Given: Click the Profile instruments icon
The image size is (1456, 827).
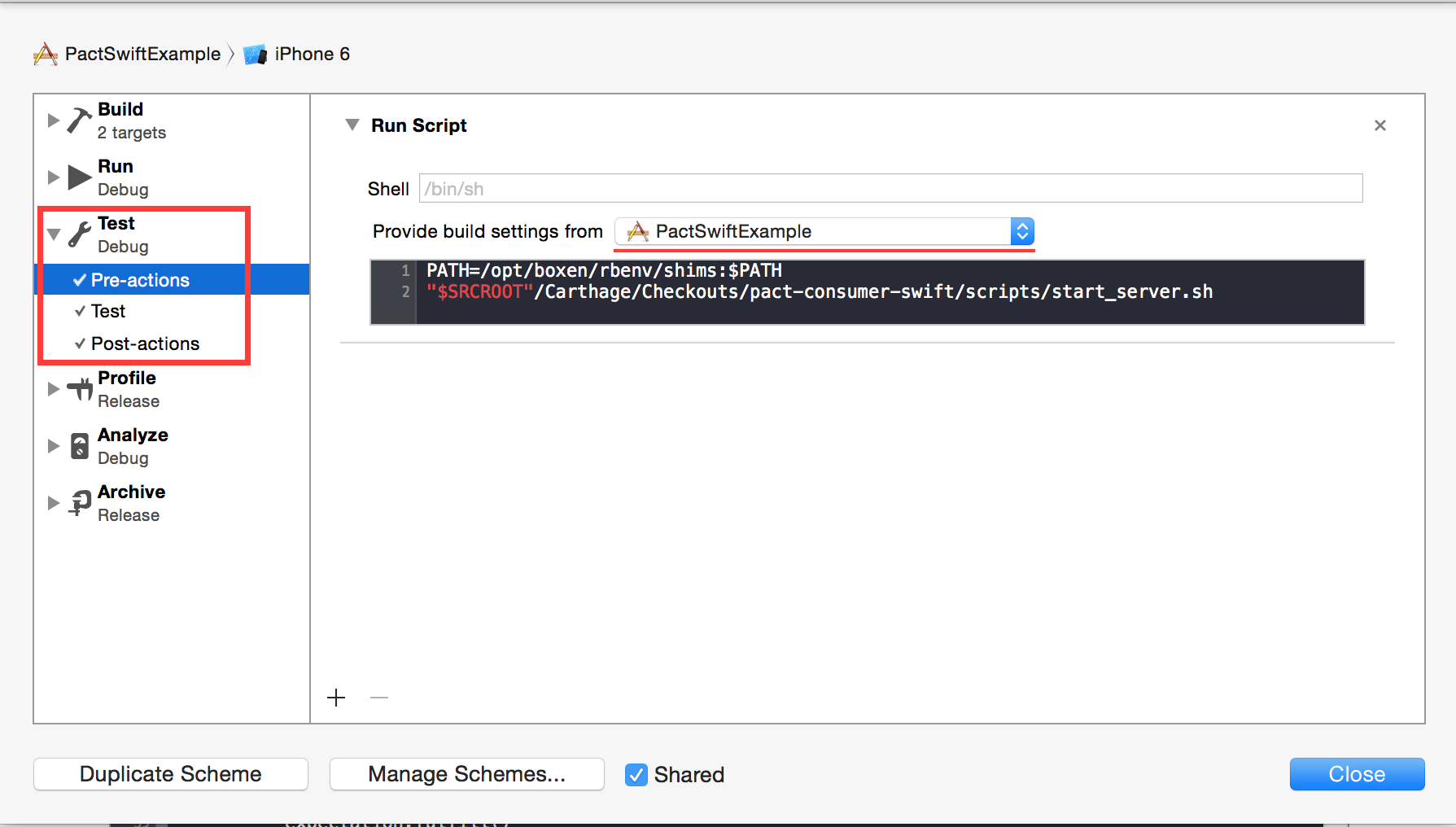Looking at the screenshot, I should 80,389.
